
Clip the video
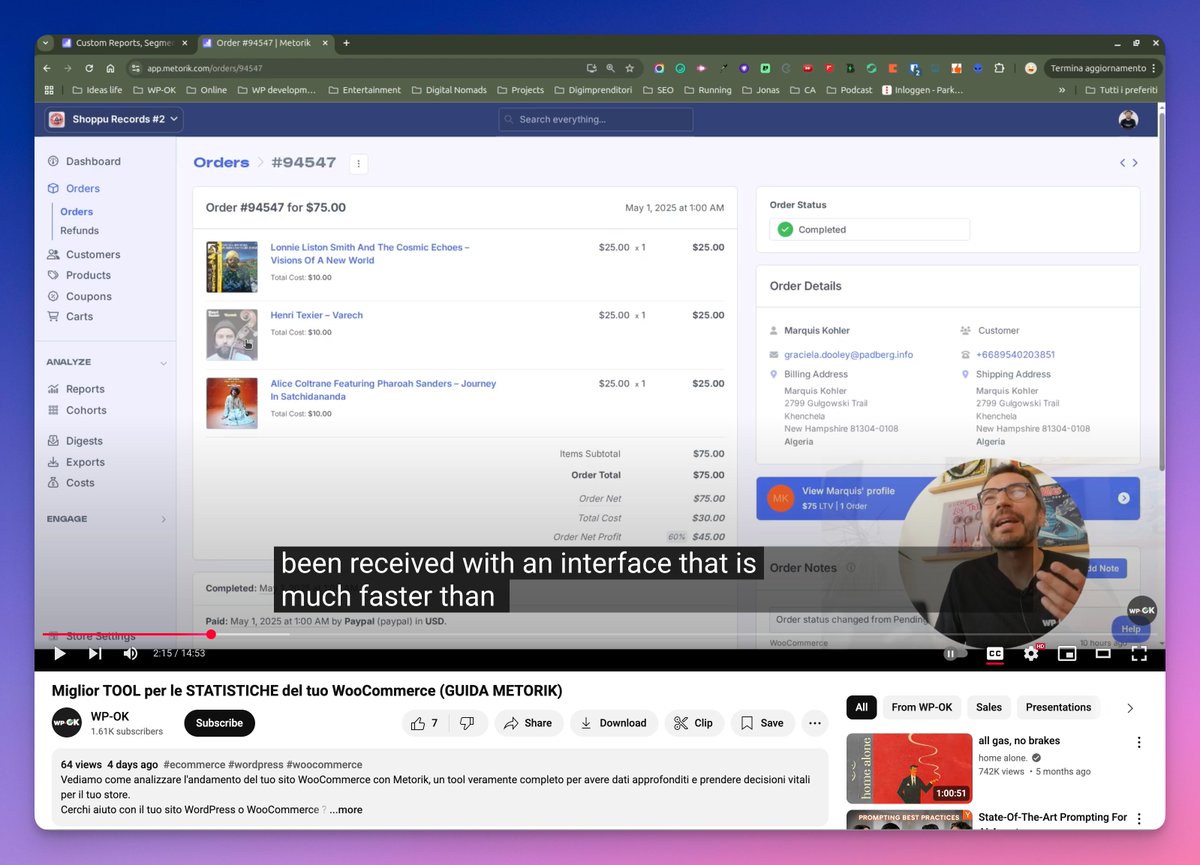click(x=693, y=723)
